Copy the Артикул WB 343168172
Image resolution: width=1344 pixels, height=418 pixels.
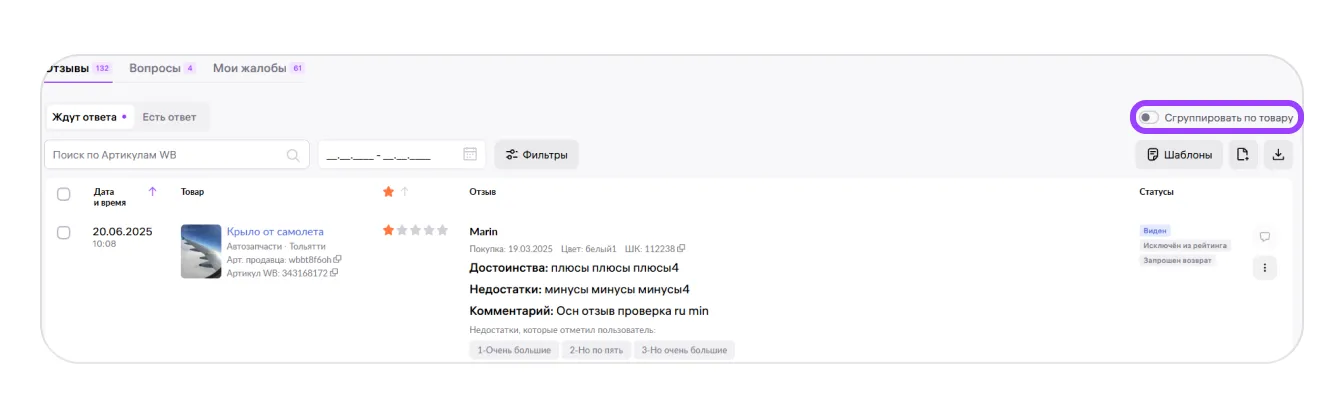334,273
